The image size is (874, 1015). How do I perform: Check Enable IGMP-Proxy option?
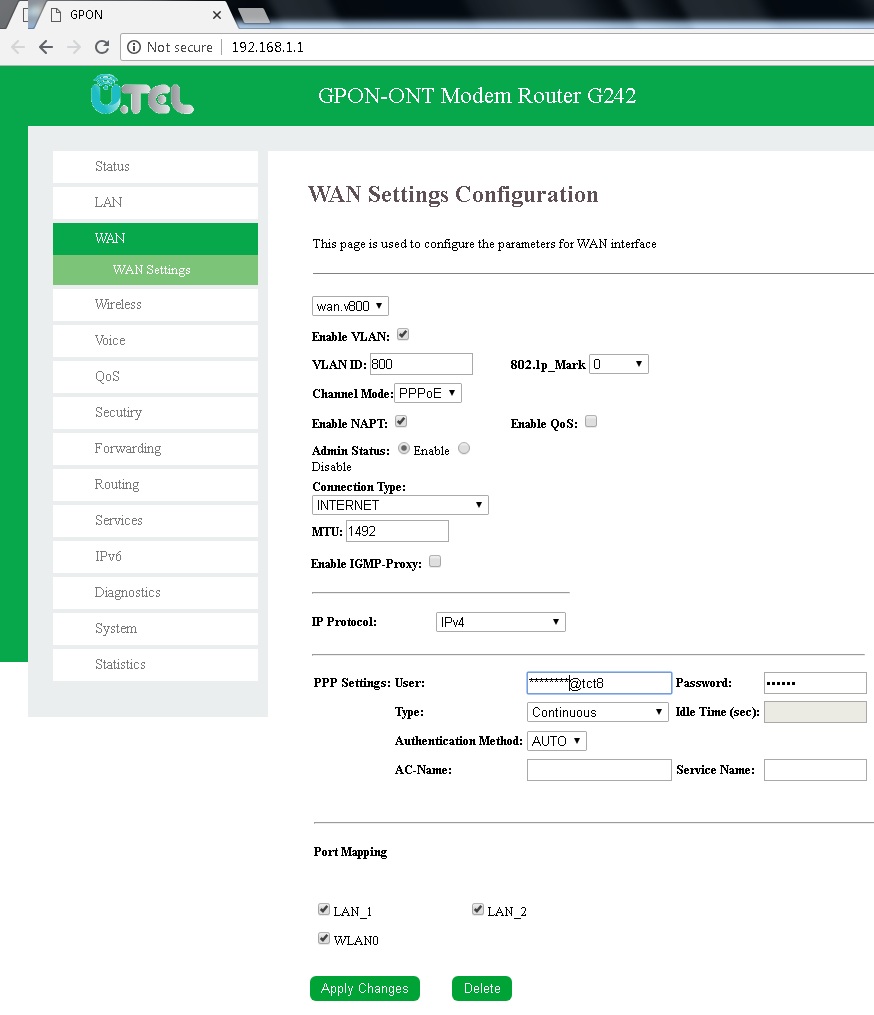point(435,562)
